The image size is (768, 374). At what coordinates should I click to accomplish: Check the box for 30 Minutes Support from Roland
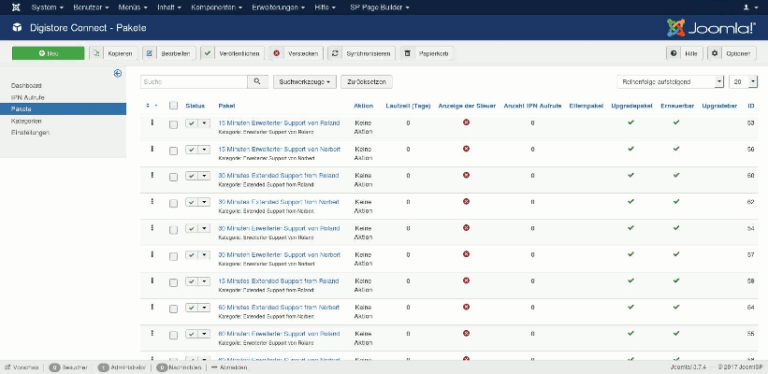pyautogui.click(x=173, y=177)
